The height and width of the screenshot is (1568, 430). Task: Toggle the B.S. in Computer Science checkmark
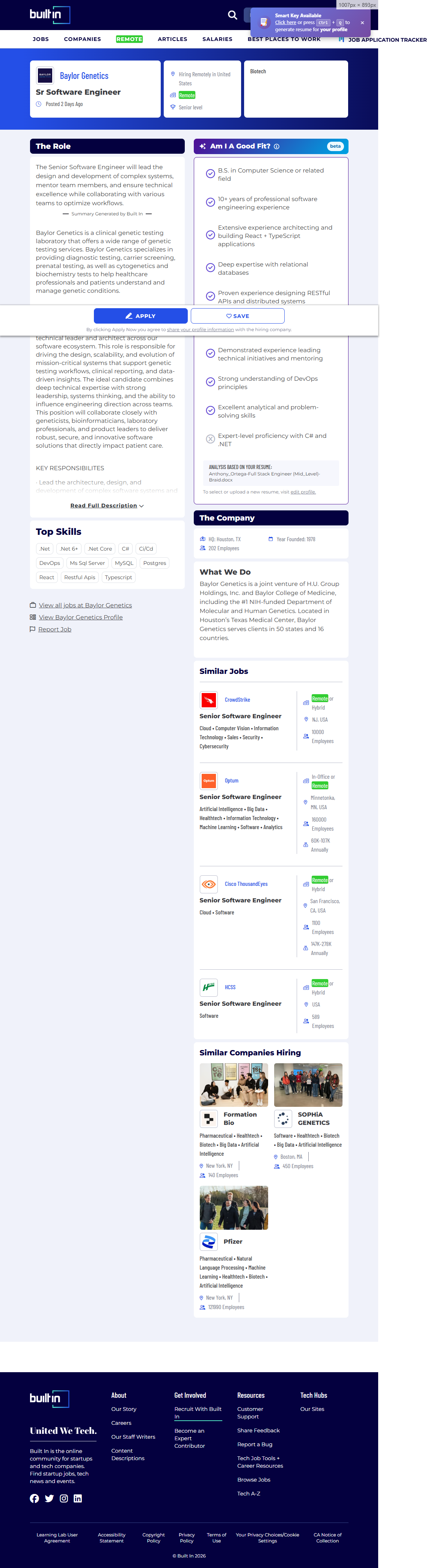pyautogui.click(x=210, y=174)
